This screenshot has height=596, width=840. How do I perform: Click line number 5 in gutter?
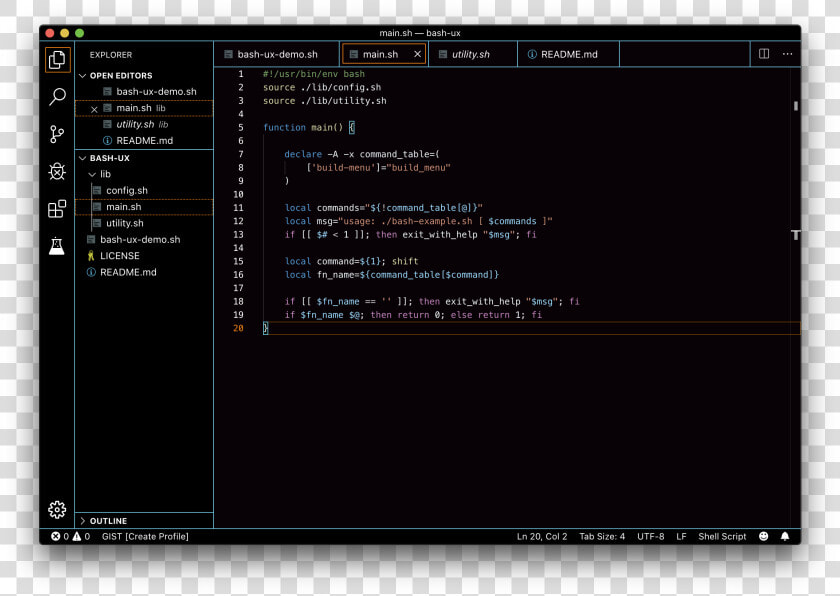(x=241, y=127)
